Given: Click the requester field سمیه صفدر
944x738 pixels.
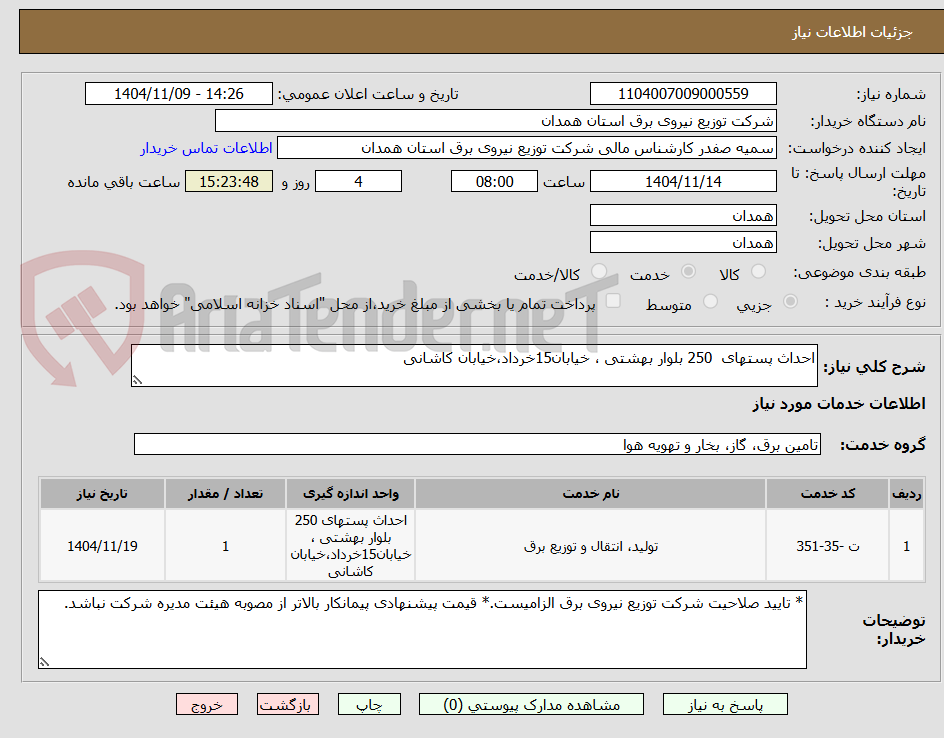Looking at the screenshot, I should 527,148.
